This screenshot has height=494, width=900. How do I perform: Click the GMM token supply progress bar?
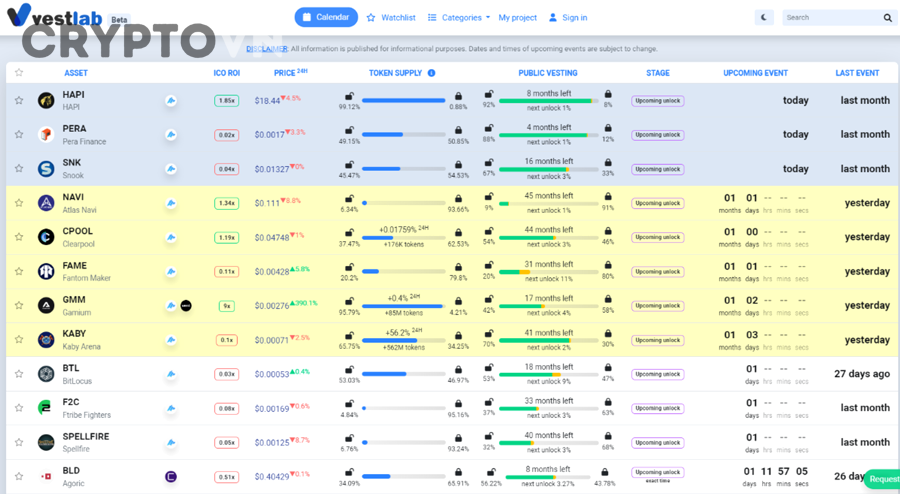tap(404, 306)
